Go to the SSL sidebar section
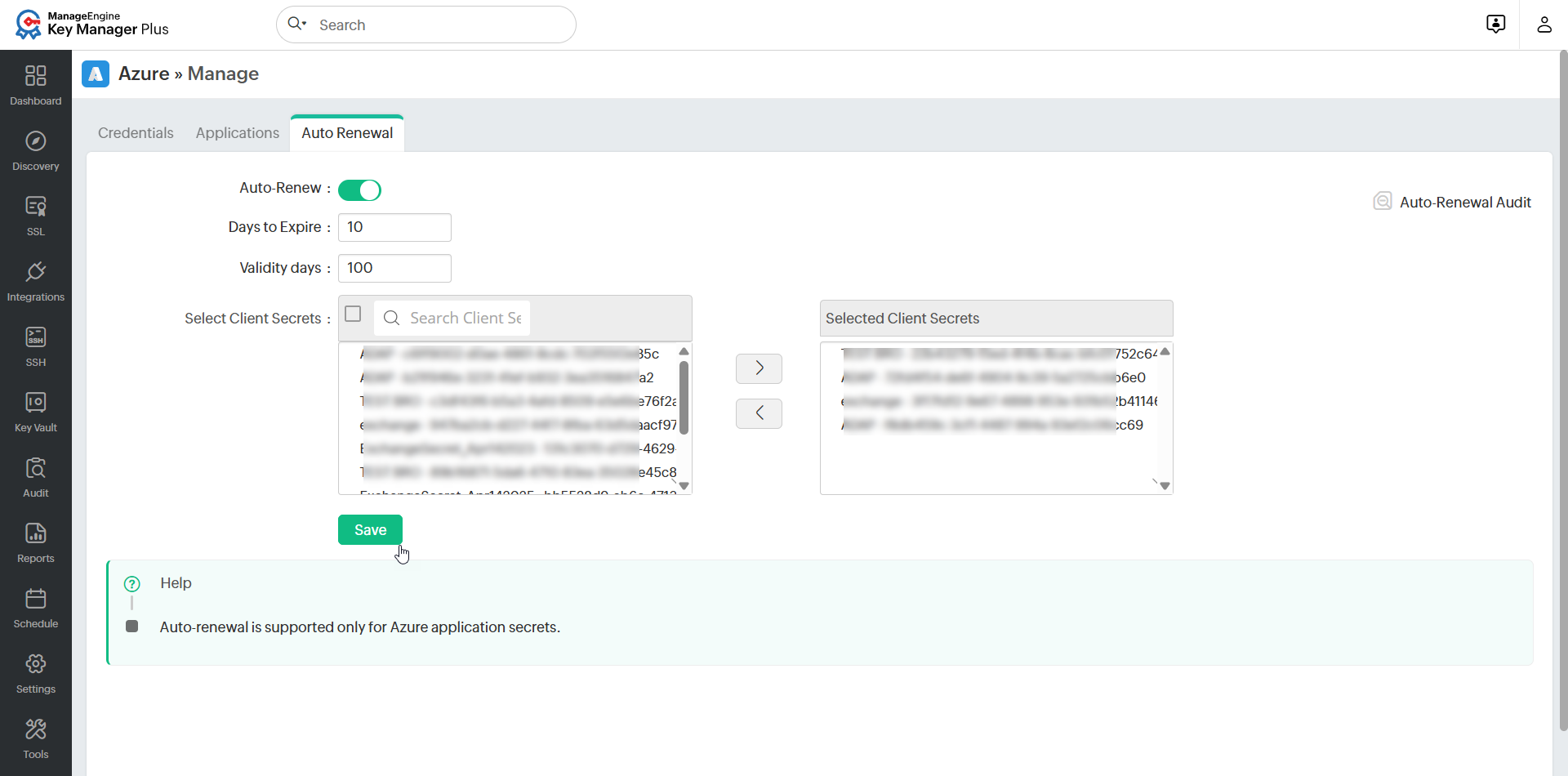 tap(36, 216)
